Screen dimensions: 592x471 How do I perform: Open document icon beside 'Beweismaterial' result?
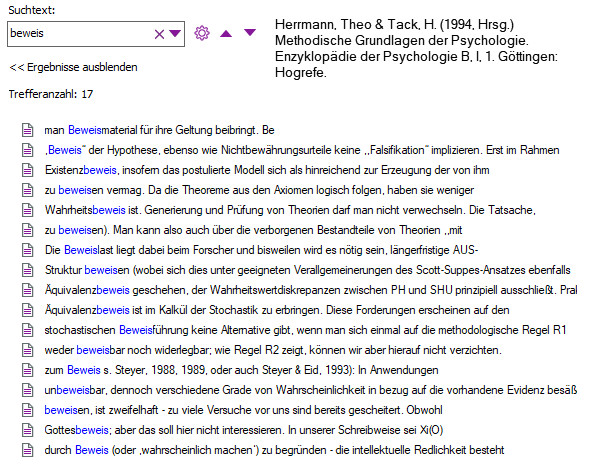coord(28,130)
